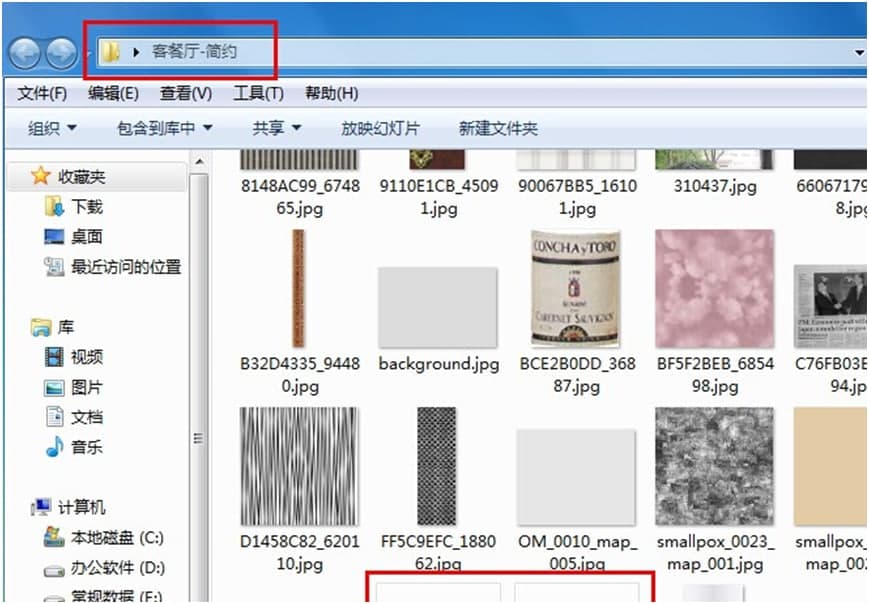Click the 本地磁盘 (C:) drive icon
This screenshot has height=604, width=869.
coord(54,537)
